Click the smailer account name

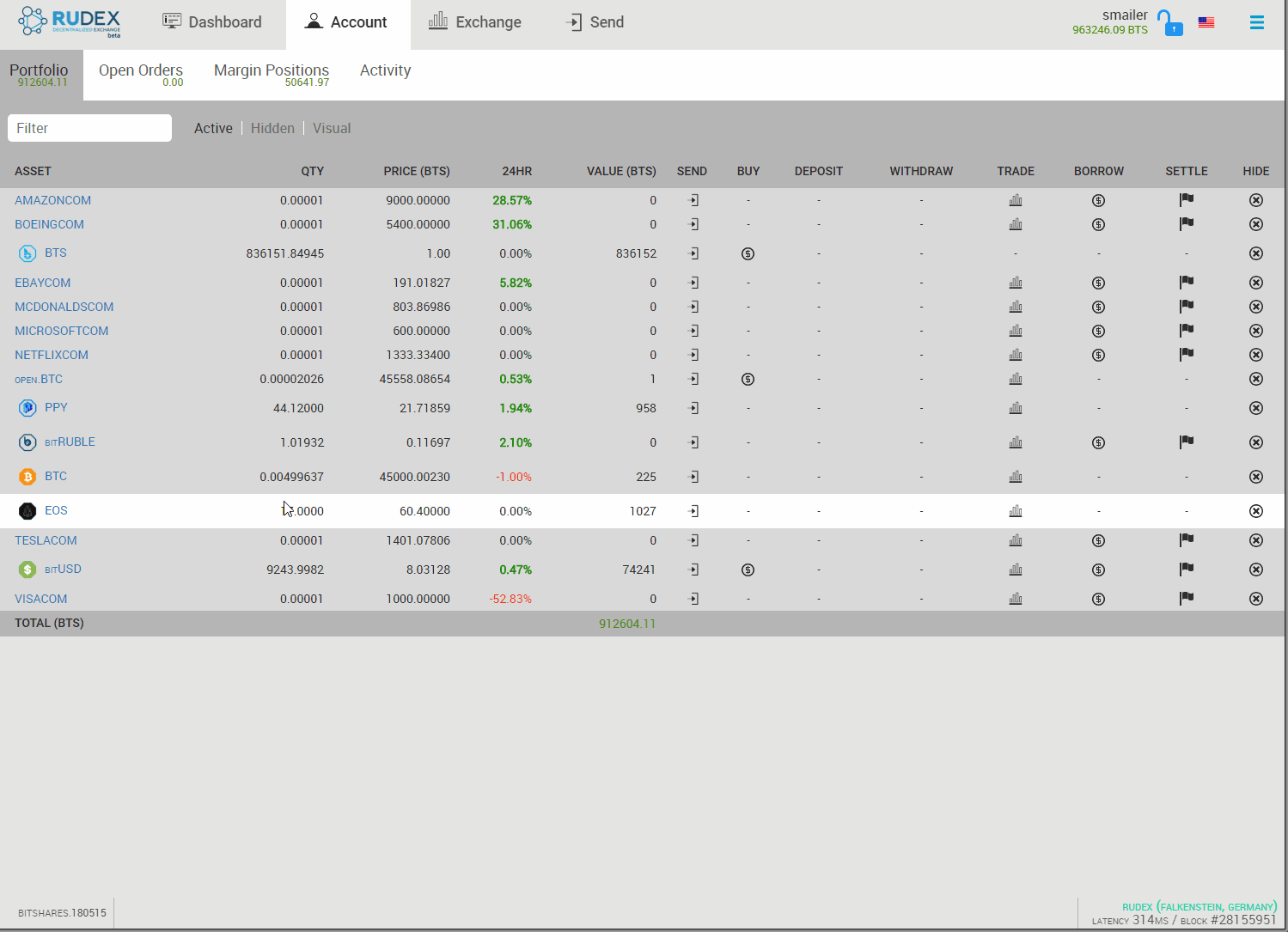tap(1125, 15)
